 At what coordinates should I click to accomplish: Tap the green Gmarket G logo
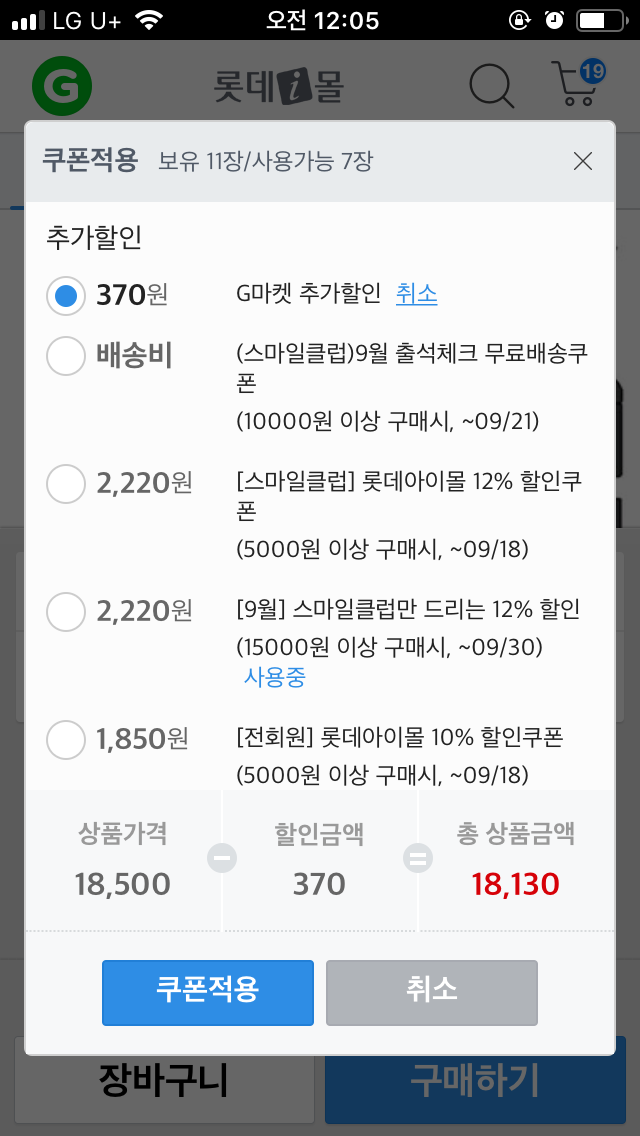[62, 86]
